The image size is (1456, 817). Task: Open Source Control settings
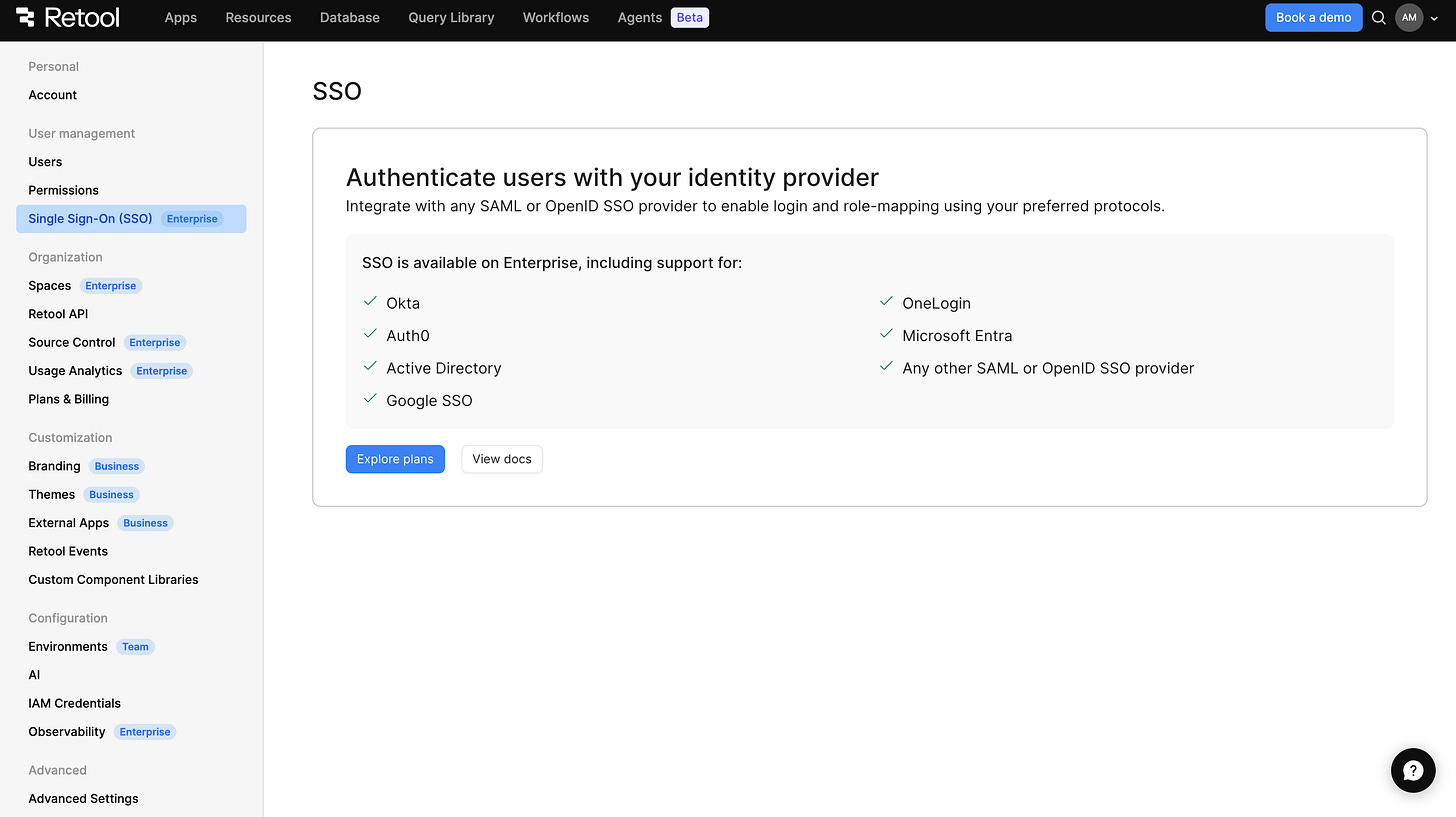coord(72,342)
